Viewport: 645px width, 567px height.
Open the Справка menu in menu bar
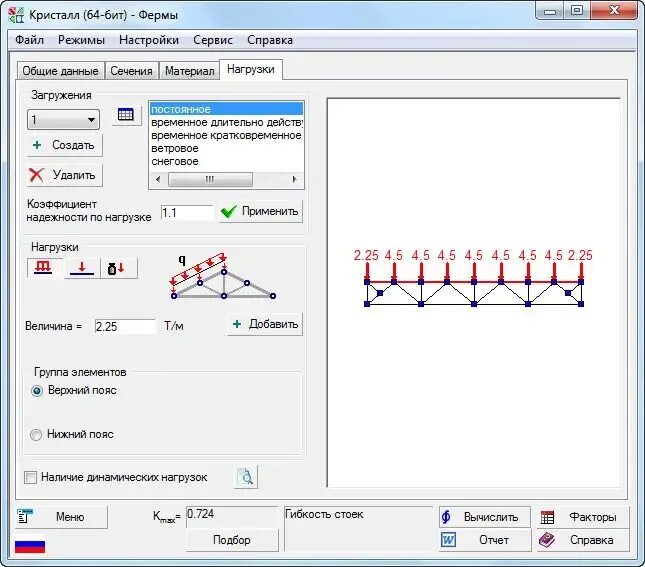point(270,40)
